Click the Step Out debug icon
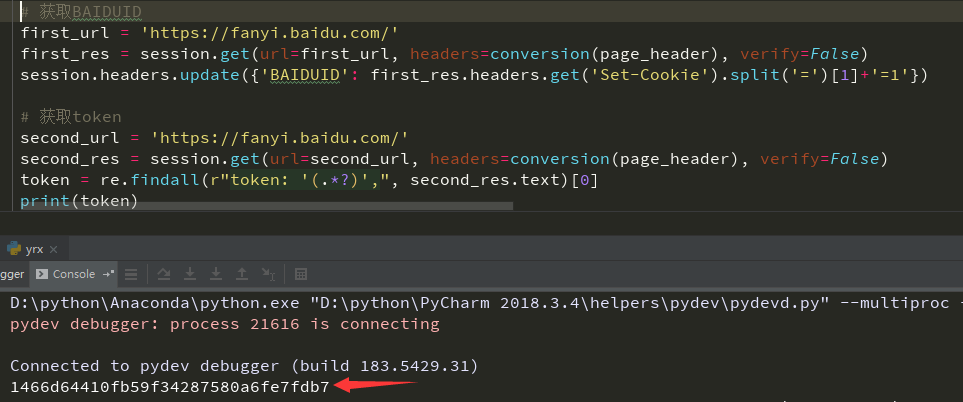The image size is (963, 402). (x=241, y=274)
